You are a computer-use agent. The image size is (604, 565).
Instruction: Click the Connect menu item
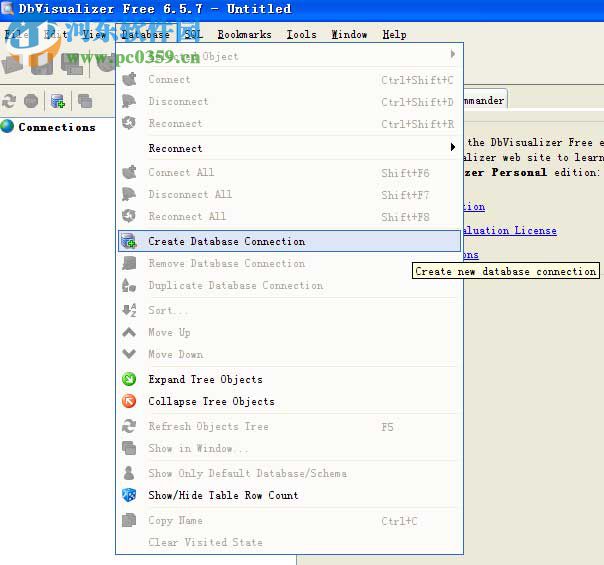coord(289,79)
